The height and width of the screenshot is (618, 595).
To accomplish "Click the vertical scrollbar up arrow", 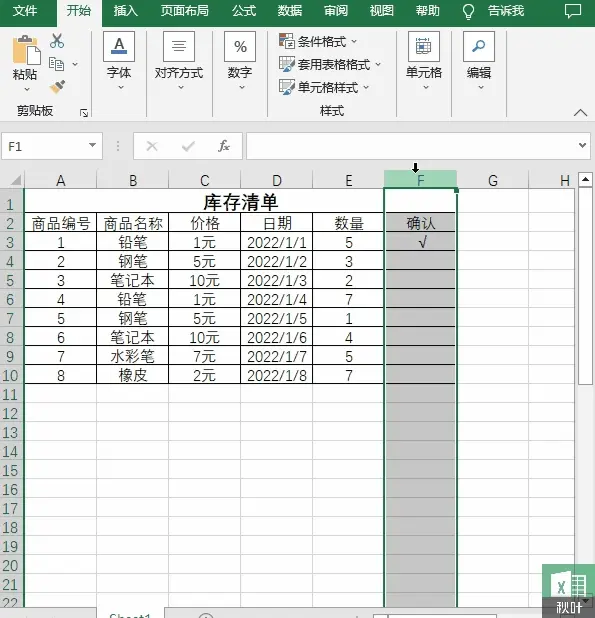I will tap(585, 180).
